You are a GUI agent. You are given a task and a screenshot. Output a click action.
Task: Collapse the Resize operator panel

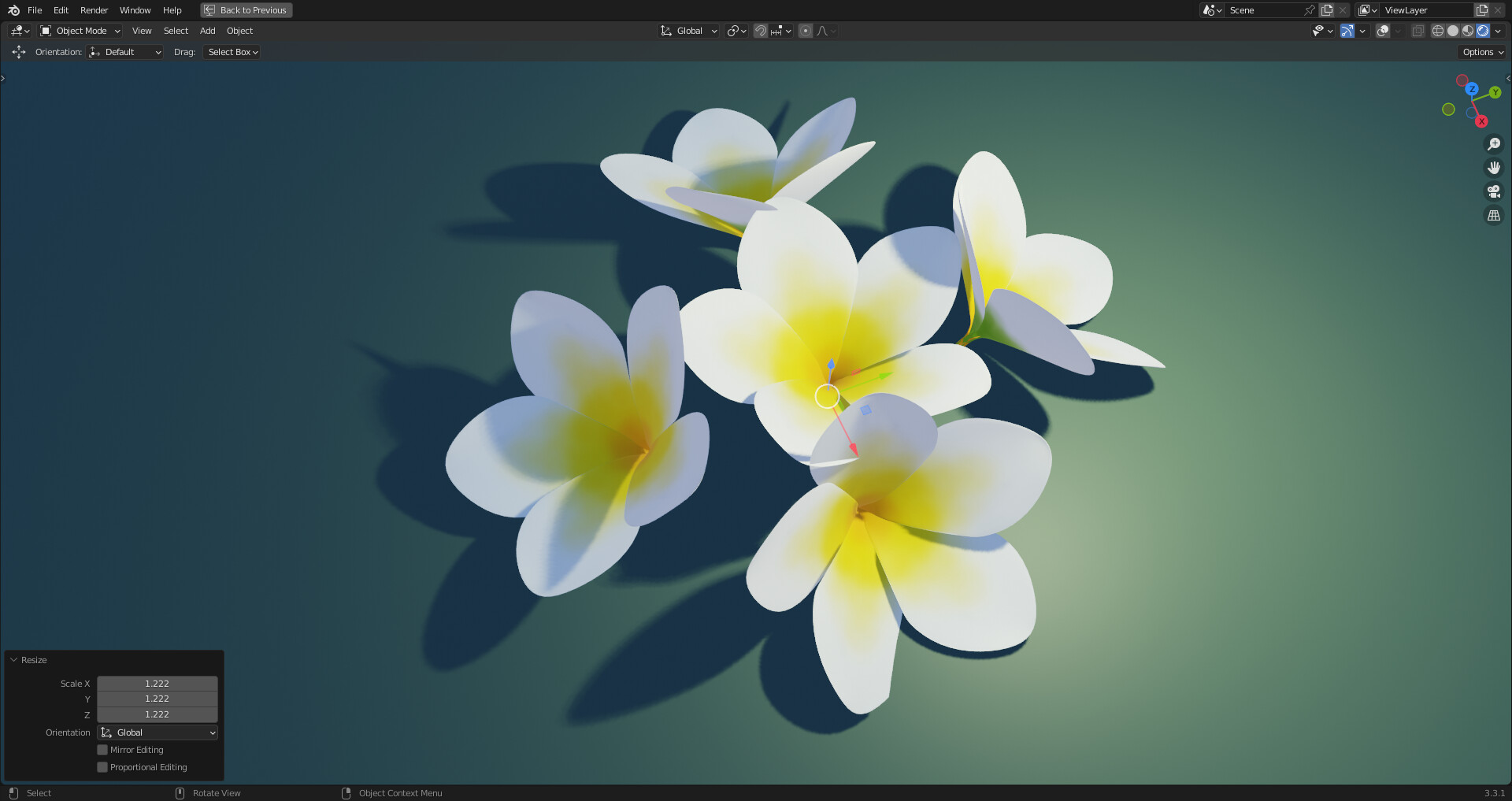[13, 659]
